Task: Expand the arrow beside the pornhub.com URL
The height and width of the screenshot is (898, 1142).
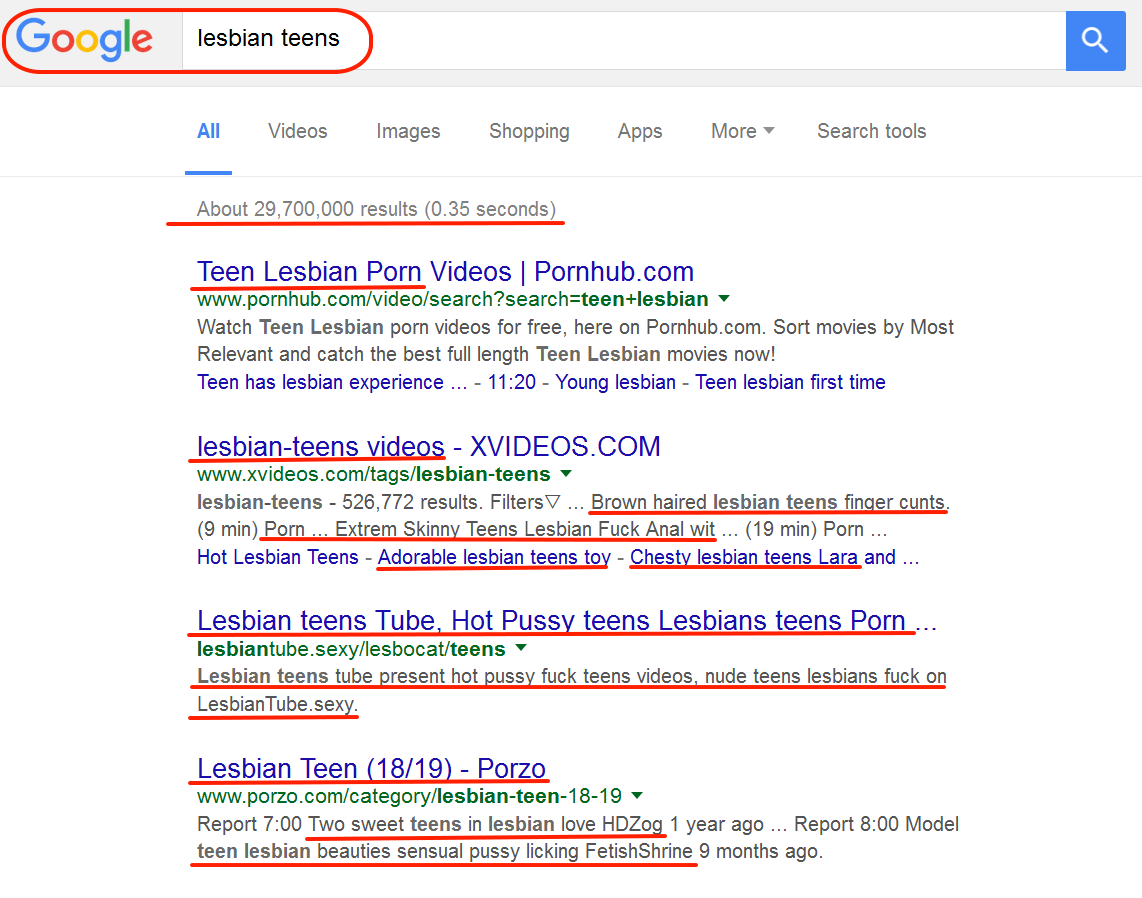Action: coord(724,299)
